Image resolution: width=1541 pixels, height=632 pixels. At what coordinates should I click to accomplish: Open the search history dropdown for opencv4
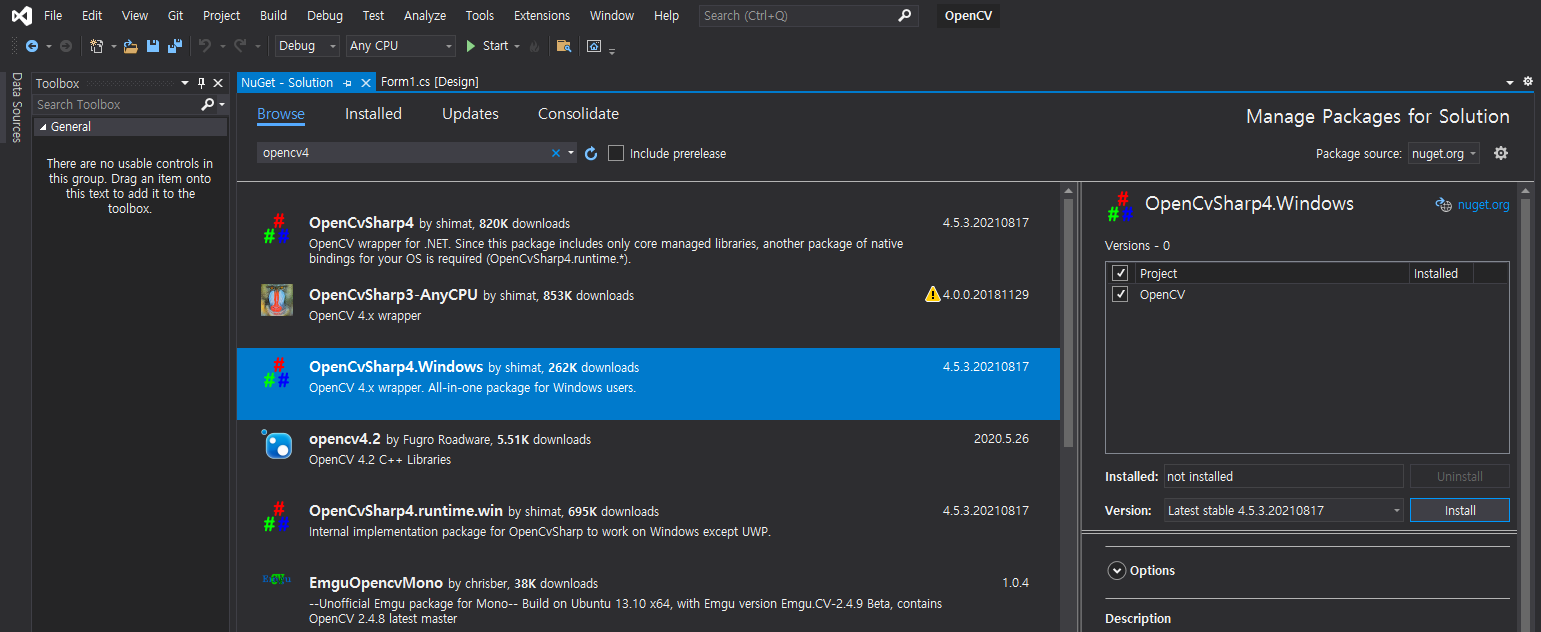(x=571, y=153)
